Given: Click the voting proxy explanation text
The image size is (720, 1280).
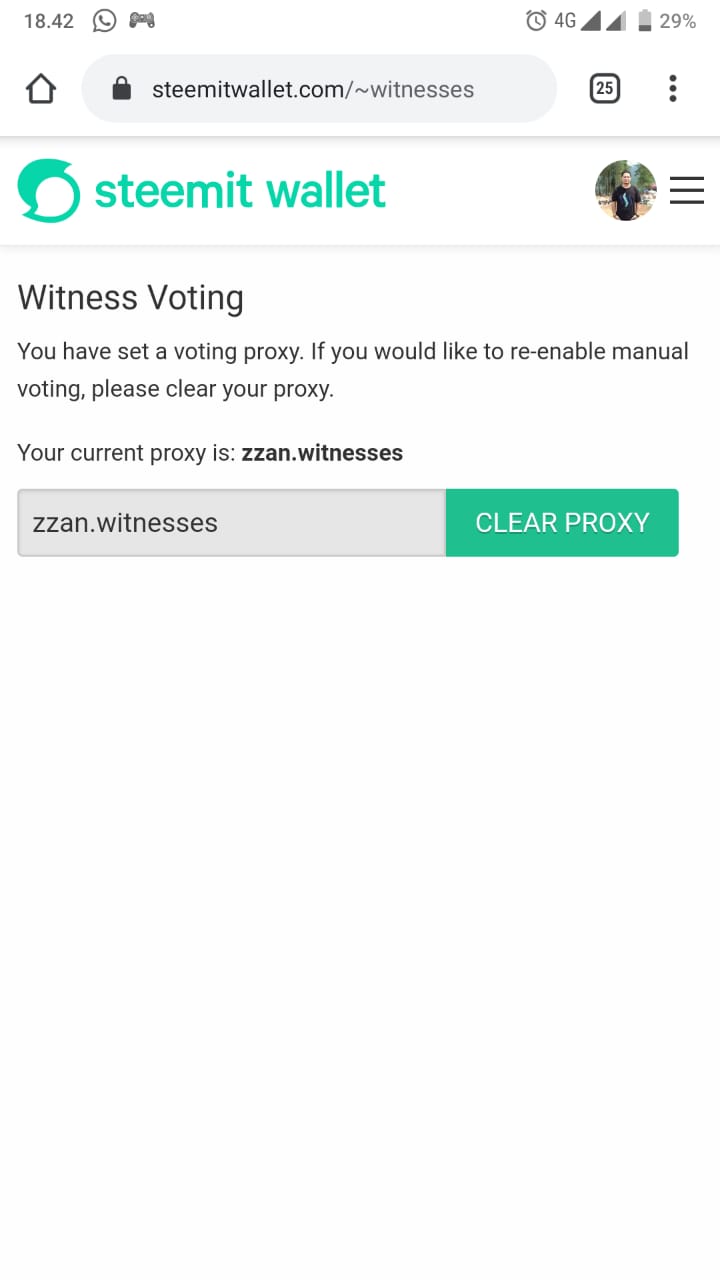Looking at the screenshot, I should (x=353, y=370).
